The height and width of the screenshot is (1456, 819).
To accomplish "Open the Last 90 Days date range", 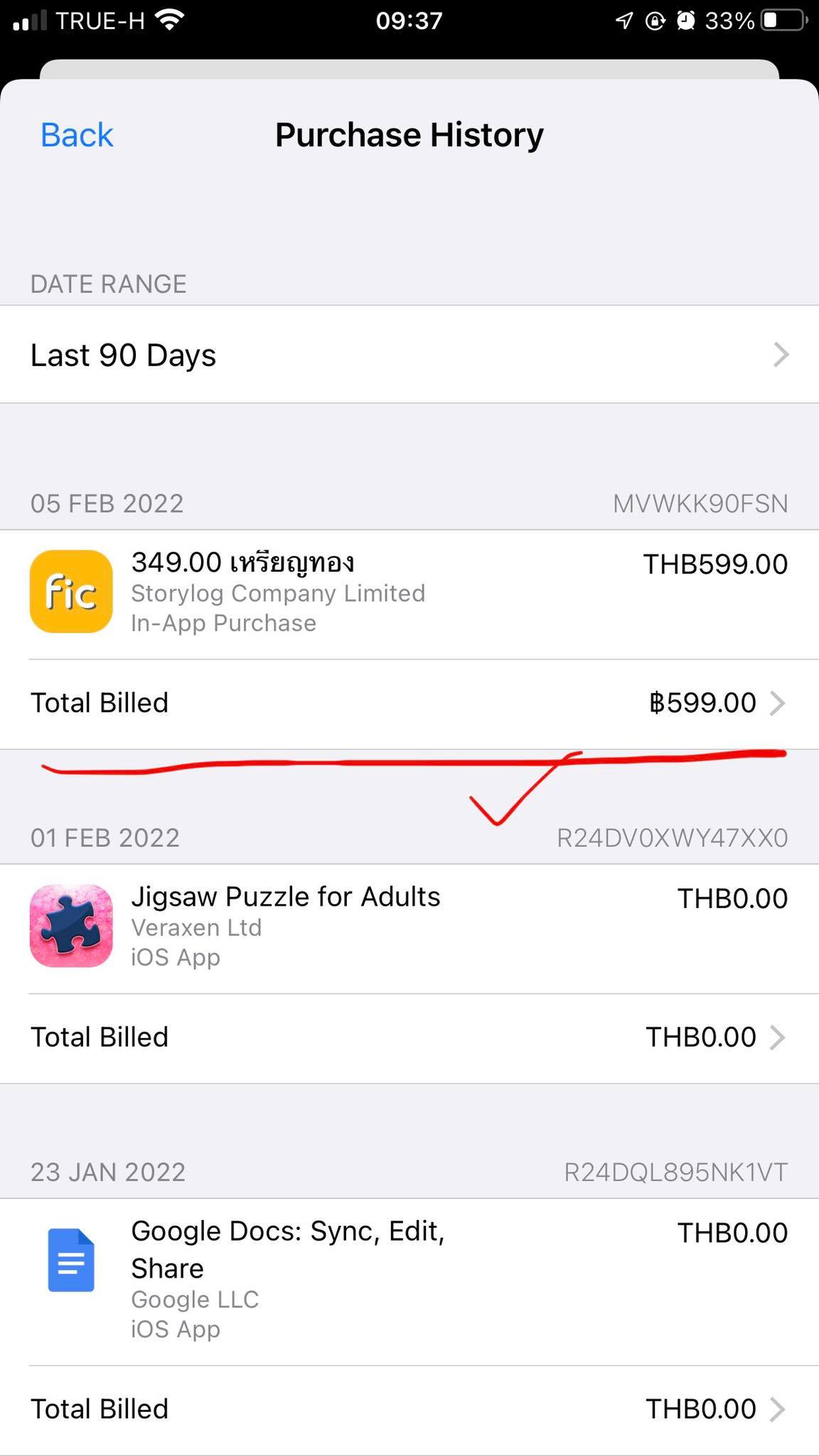I will (x=409, y=355).
